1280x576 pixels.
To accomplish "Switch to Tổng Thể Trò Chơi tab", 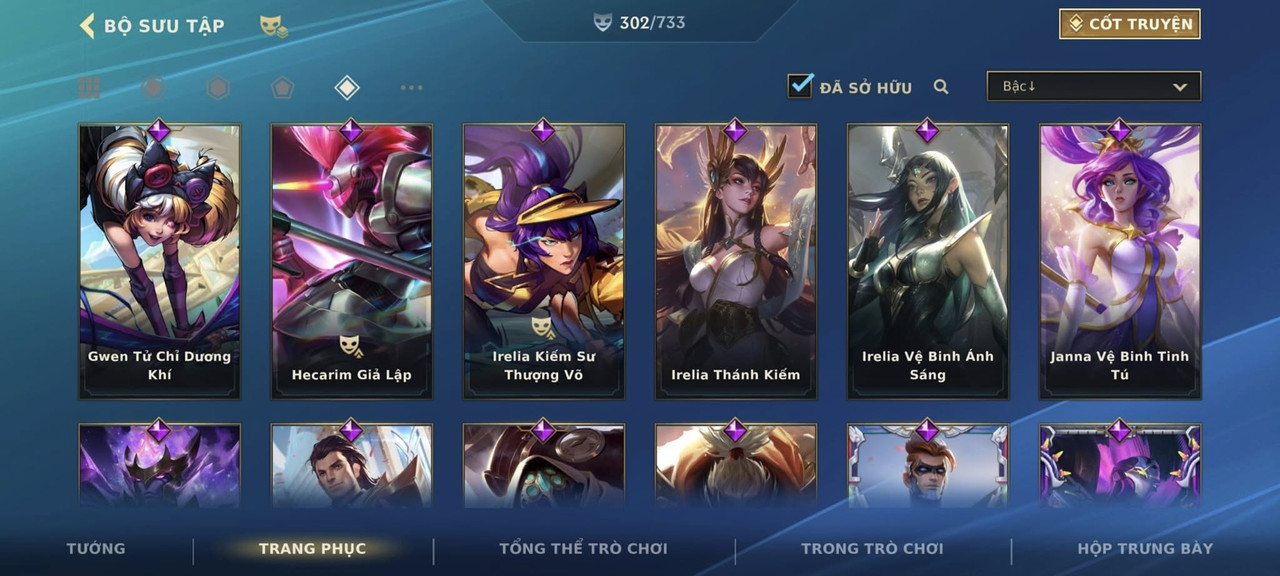I will pyautogui.click(x=583, y=548).
